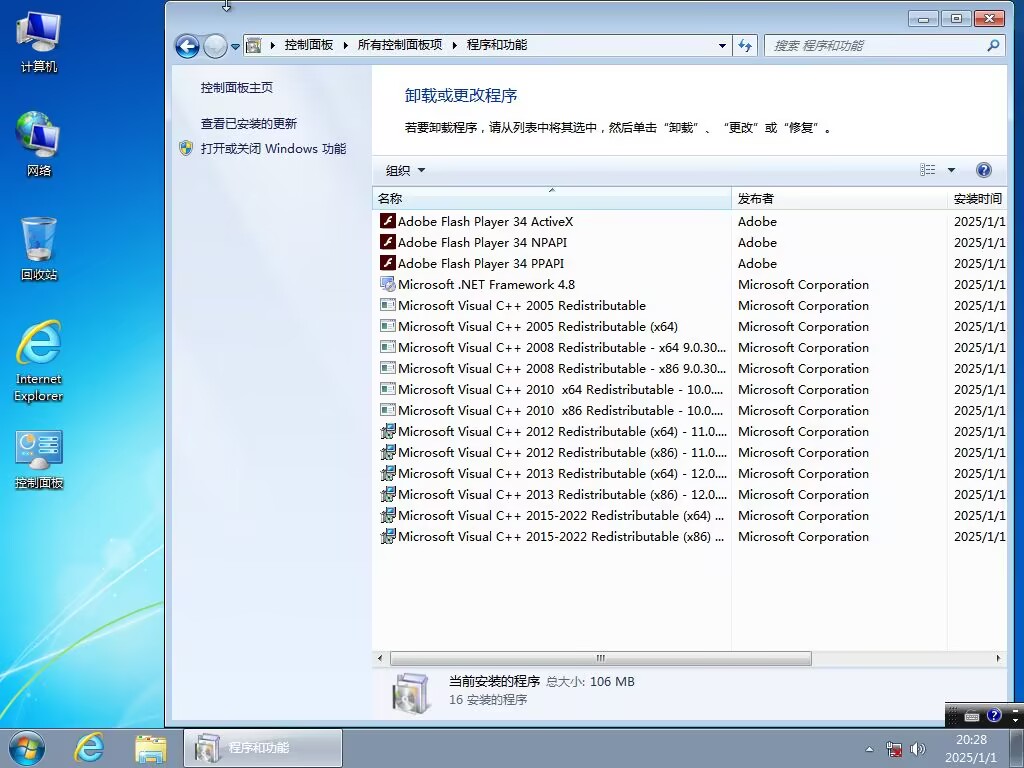Viewport: 1024px width, 768px height.
Task: Expand the arrow after 所有控制面板项 breadcrumb
Action: (x=455, y=45)
